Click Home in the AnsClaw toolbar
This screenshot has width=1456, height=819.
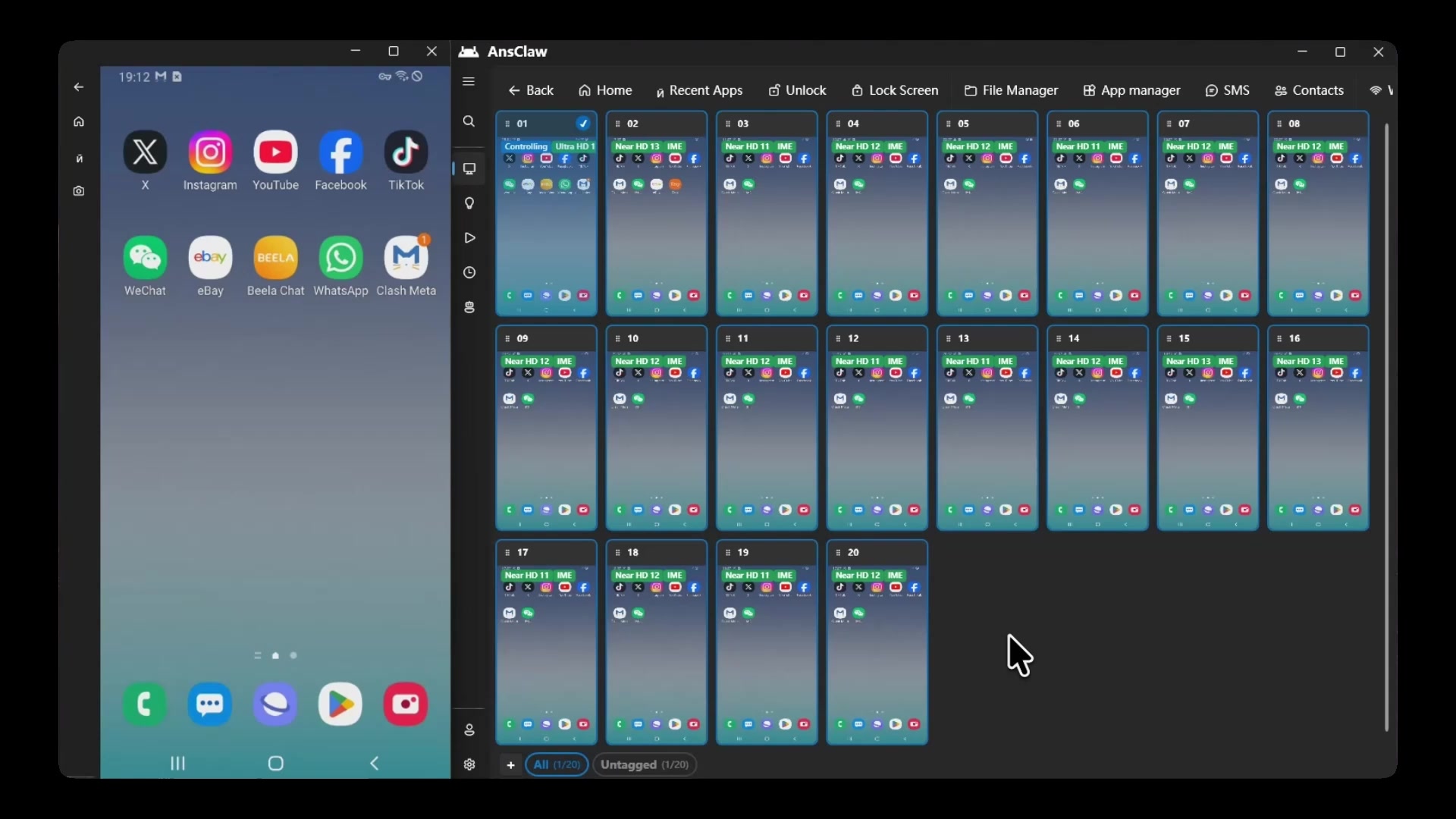605,90
